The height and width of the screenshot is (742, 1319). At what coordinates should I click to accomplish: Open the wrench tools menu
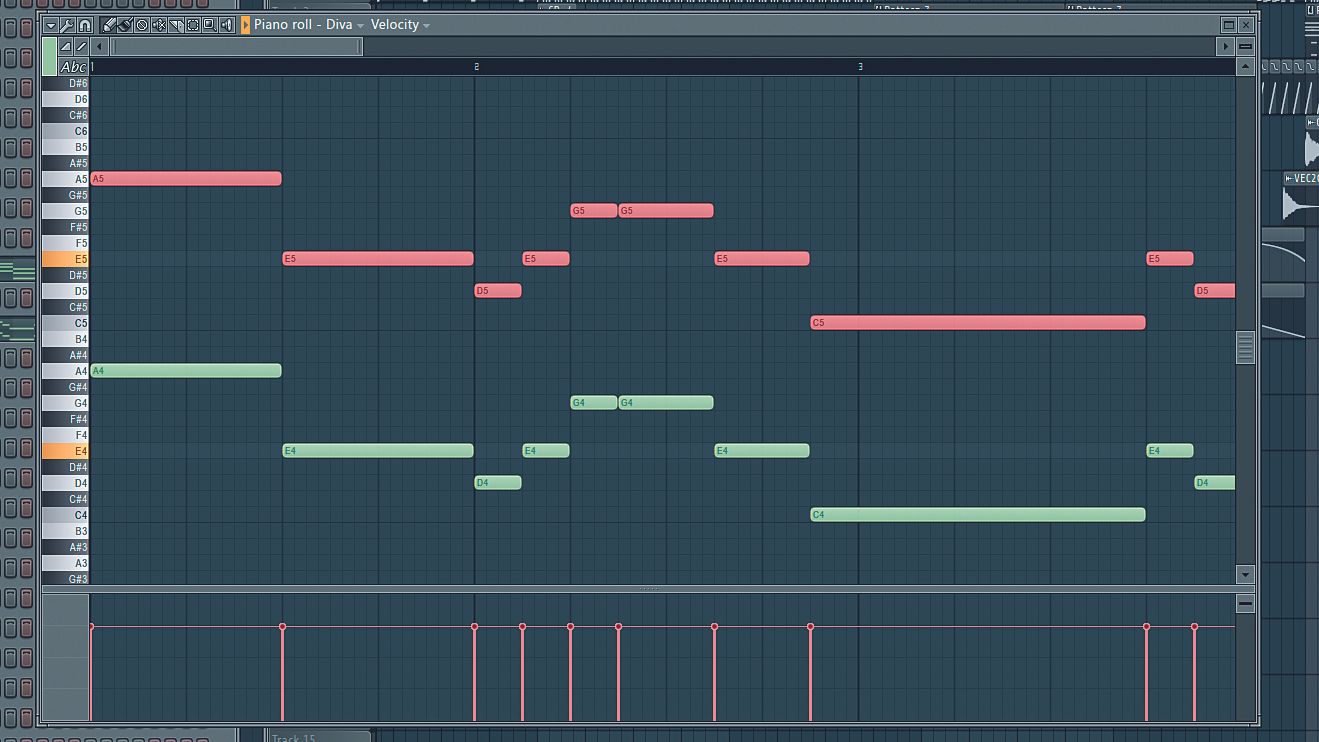[67, 24]
